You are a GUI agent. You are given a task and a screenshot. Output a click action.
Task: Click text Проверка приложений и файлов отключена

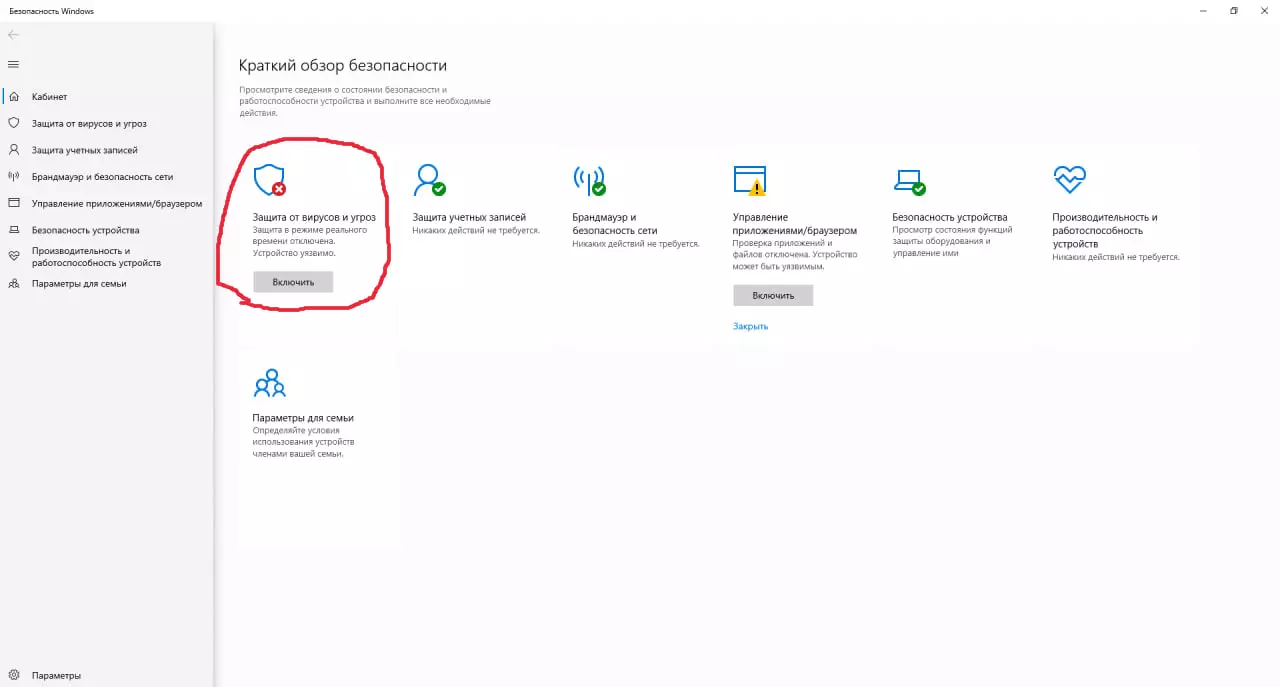click(x=783, y=248)
